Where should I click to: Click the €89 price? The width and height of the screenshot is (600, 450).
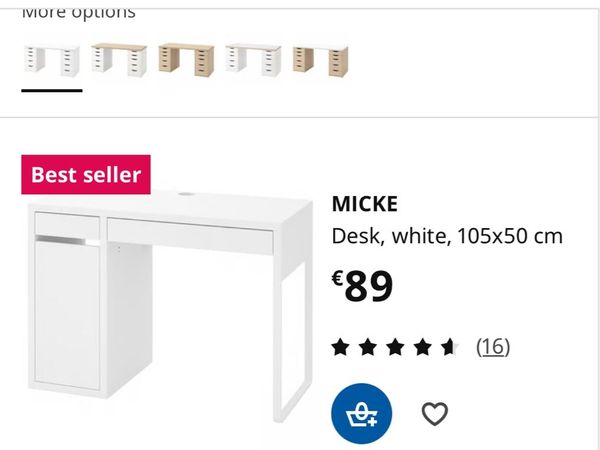(364, 287)
